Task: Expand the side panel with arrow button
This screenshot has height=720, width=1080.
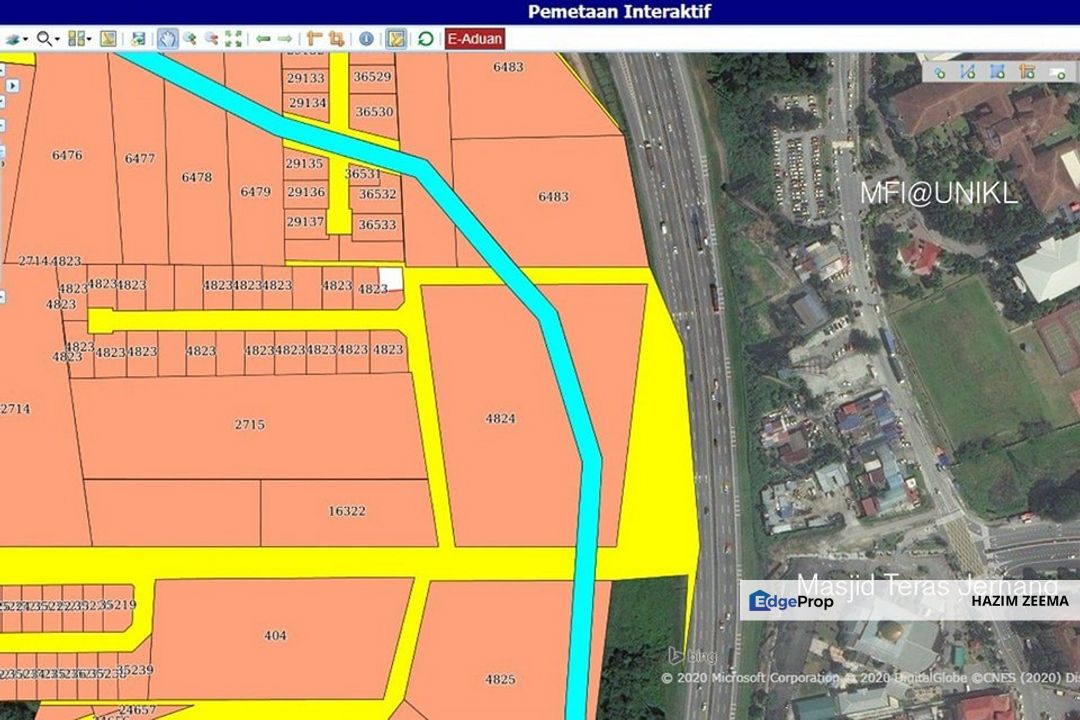Action: pos(12,85)
